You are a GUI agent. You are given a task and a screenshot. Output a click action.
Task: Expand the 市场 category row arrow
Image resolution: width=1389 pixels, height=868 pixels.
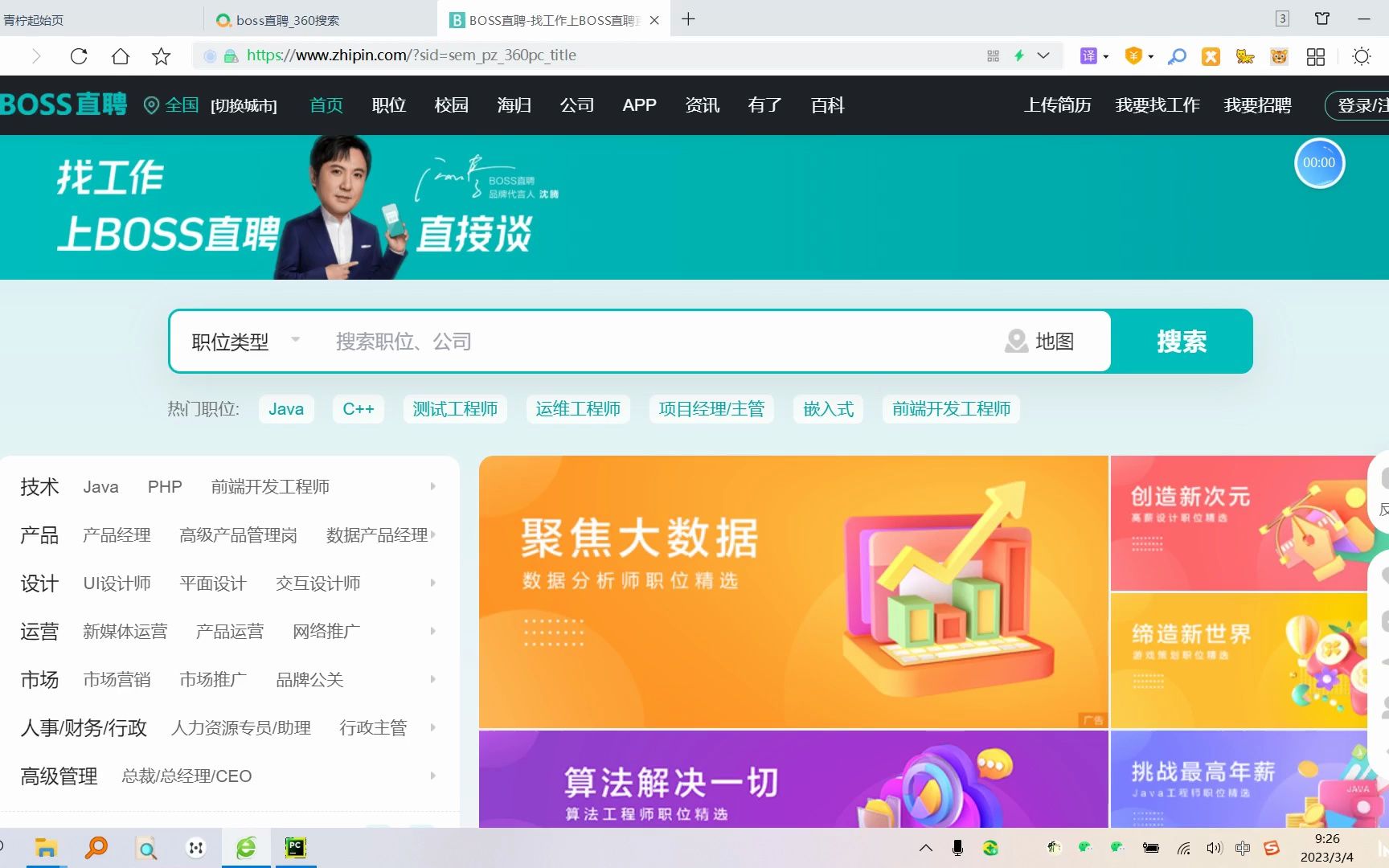click(432, 679)
